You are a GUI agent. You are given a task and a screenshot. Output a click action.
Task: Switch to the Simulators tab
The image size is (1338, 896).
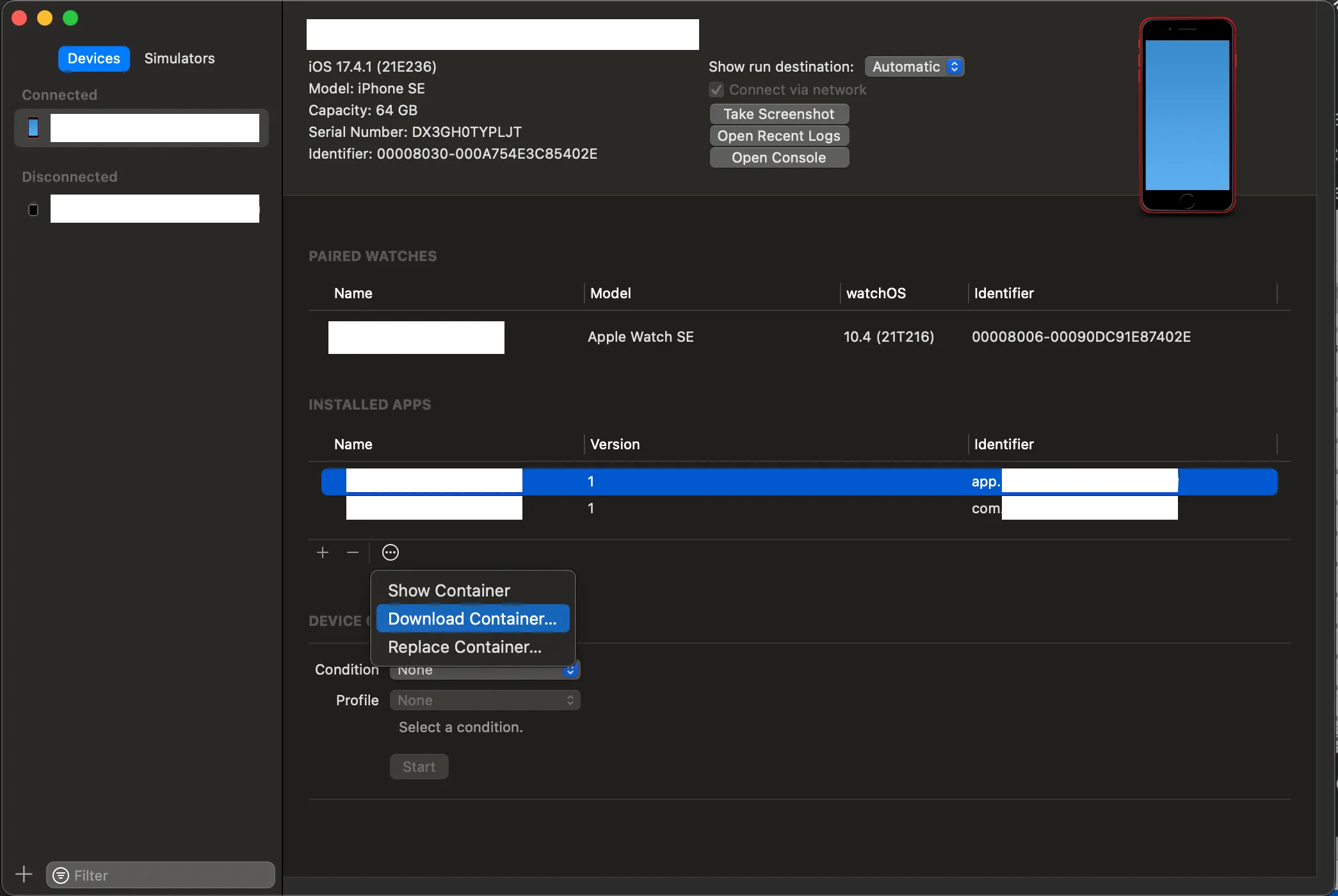tap(179, 58)
